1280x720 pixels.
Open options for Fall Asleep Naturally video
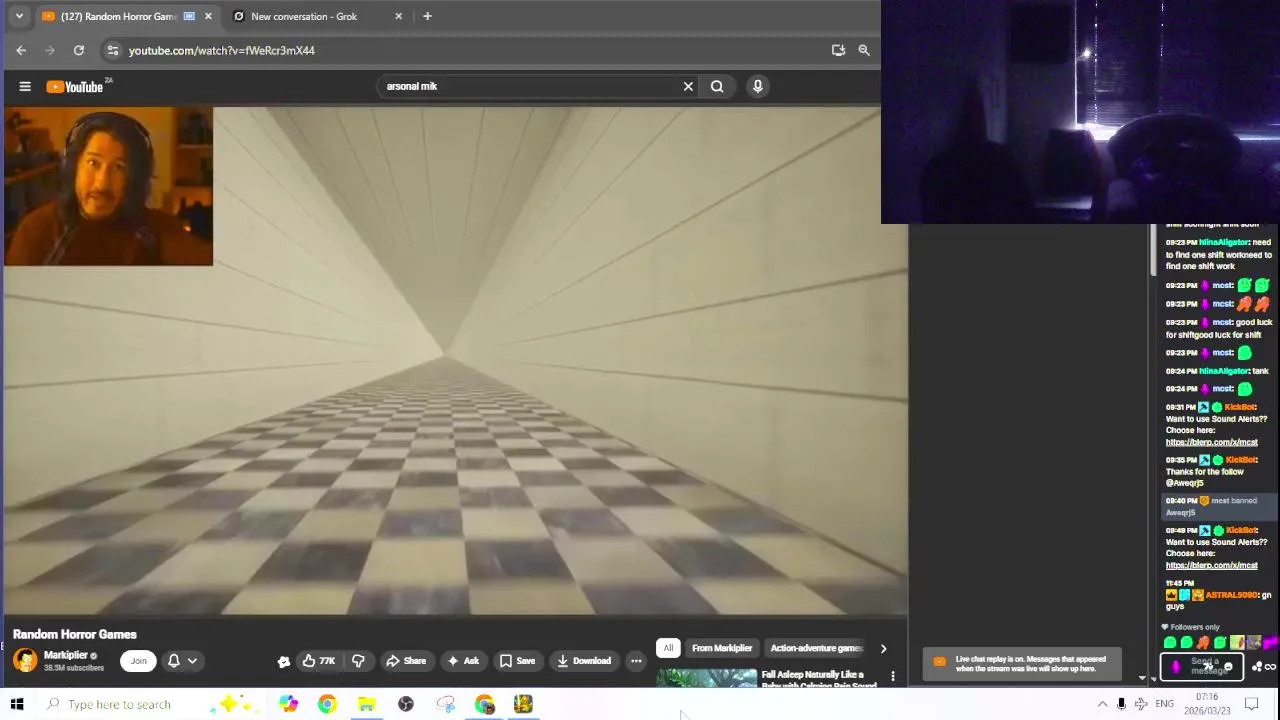(x=893, y=676)
